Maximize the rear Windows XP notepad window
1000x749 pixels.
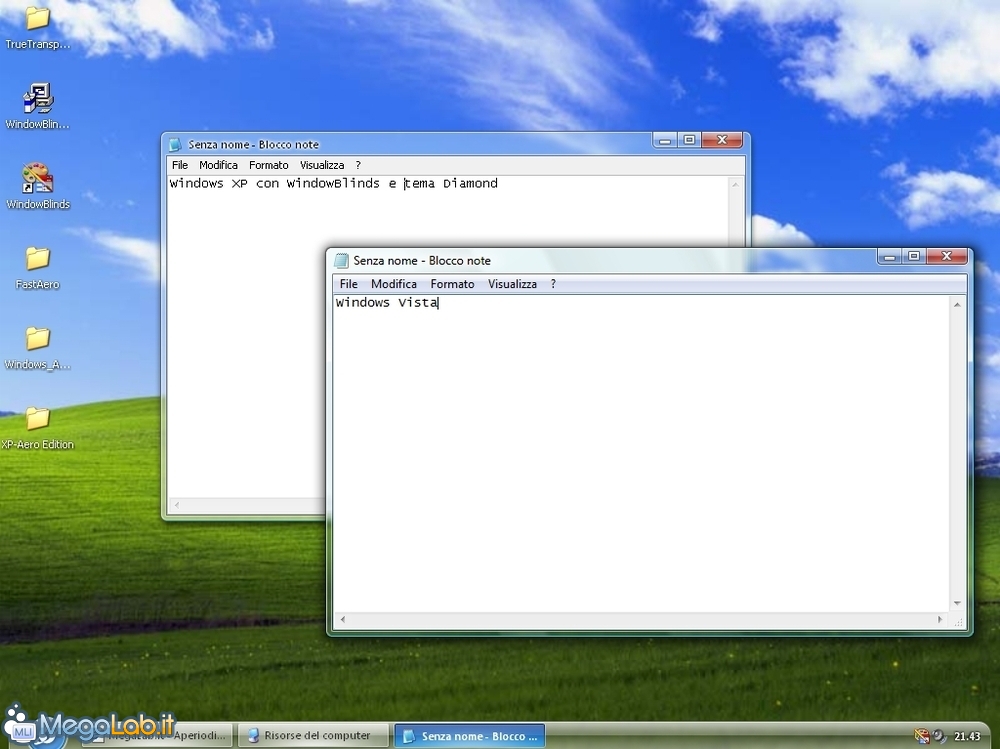[x=689, y=140]
